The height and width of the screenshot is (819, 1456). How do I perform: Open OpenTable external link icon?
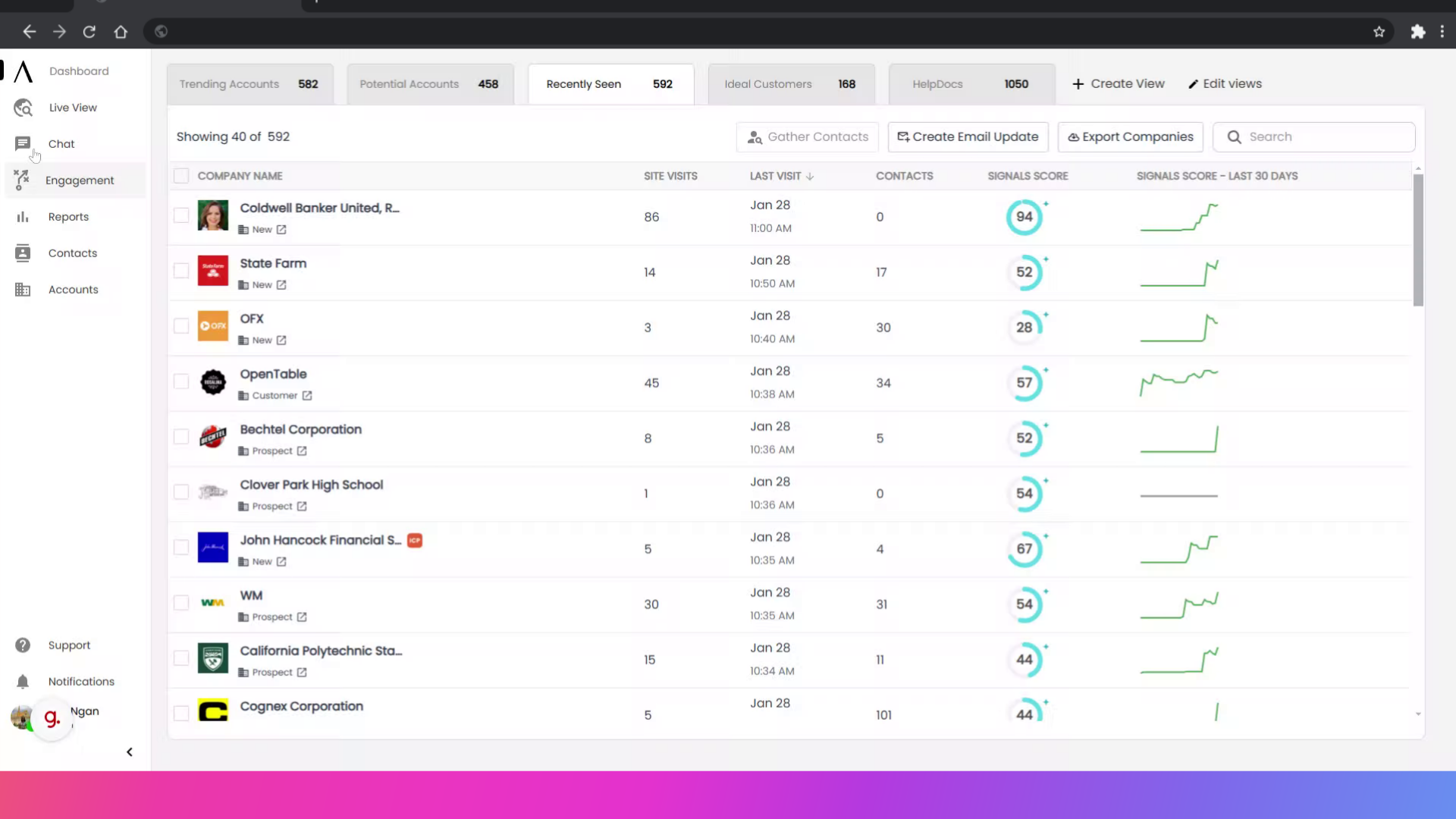[307, 396]
